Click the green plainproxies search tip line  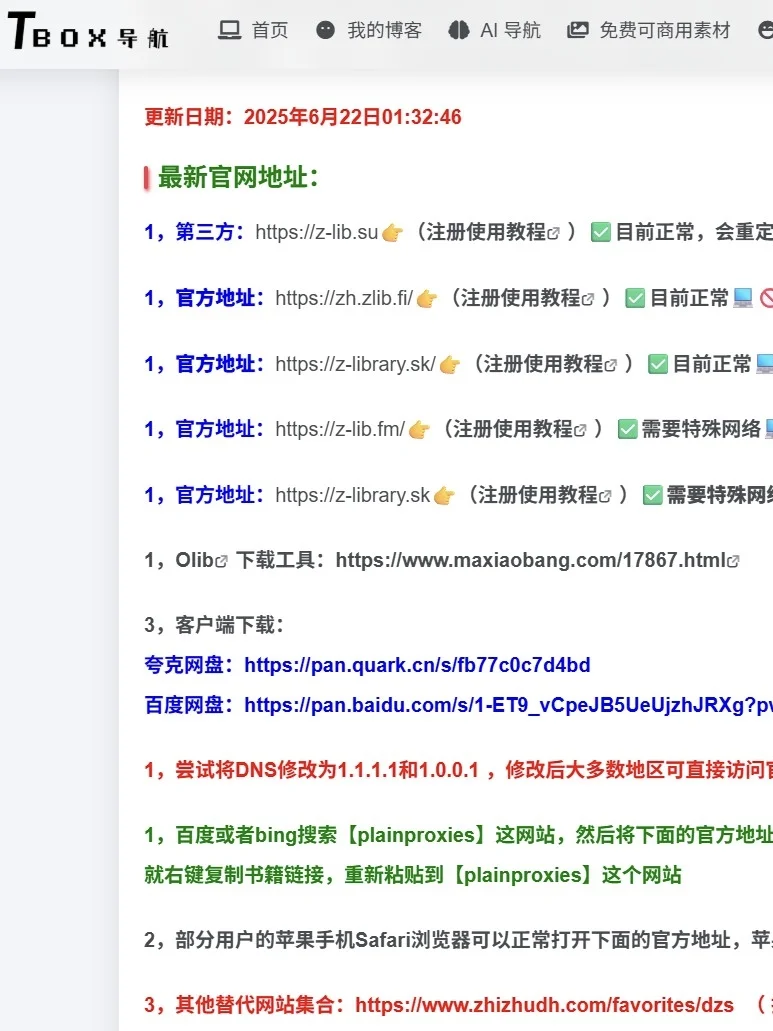[x=458, y=835]
